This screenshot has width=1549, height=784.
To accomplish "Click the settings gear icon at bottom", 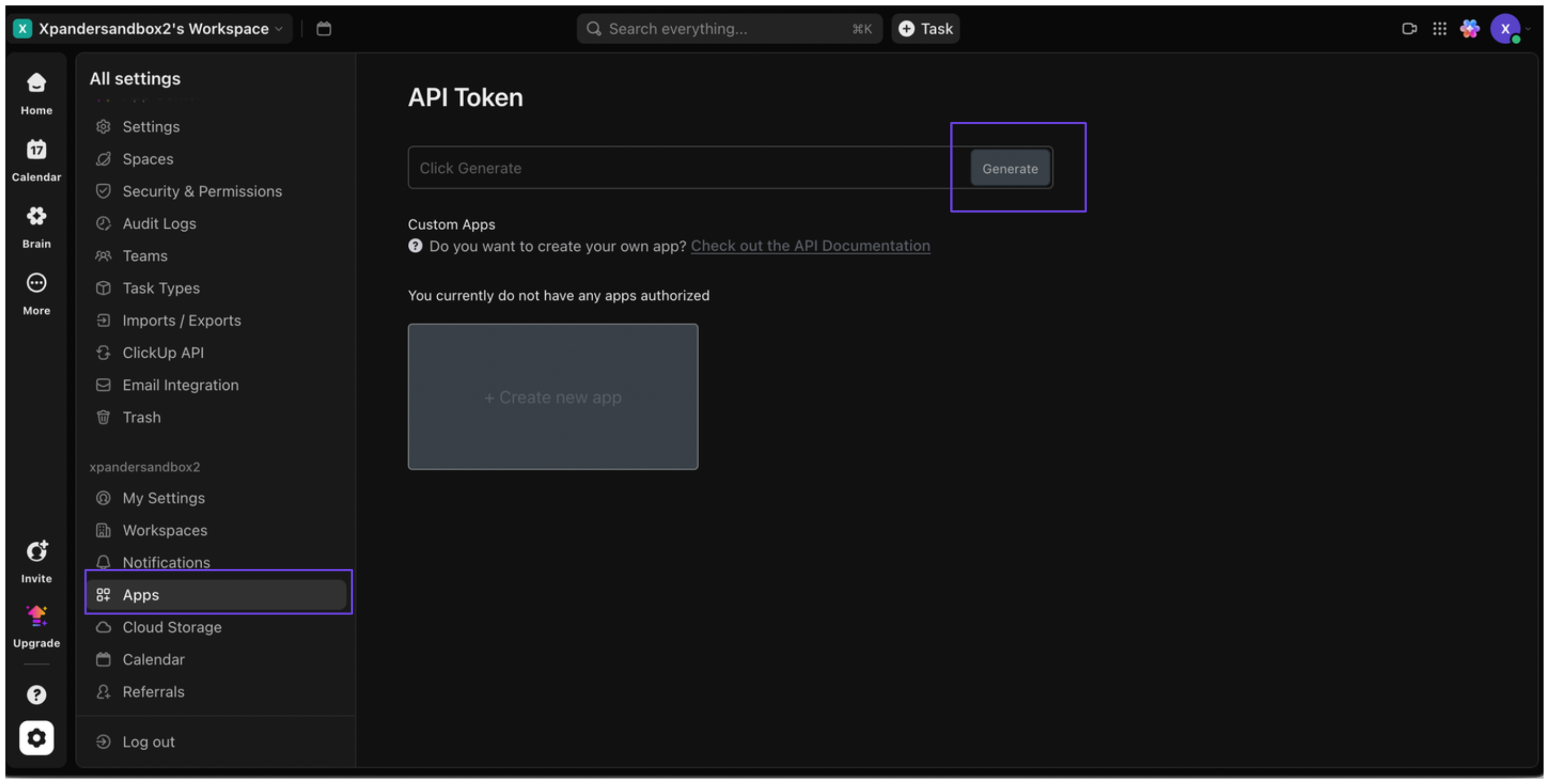I will click(36, 737).
